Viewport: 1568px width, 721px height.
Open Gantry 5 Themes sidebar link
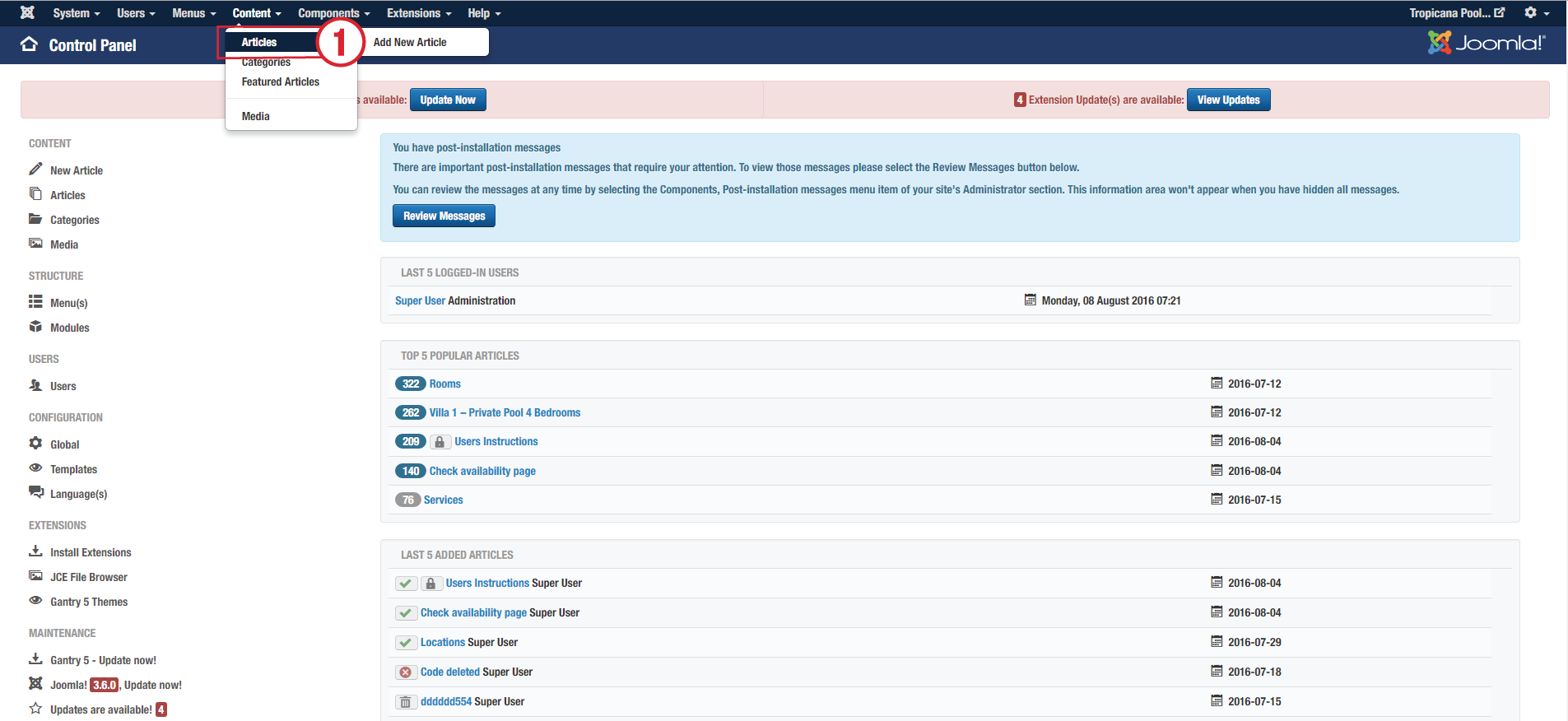[89, 602]
